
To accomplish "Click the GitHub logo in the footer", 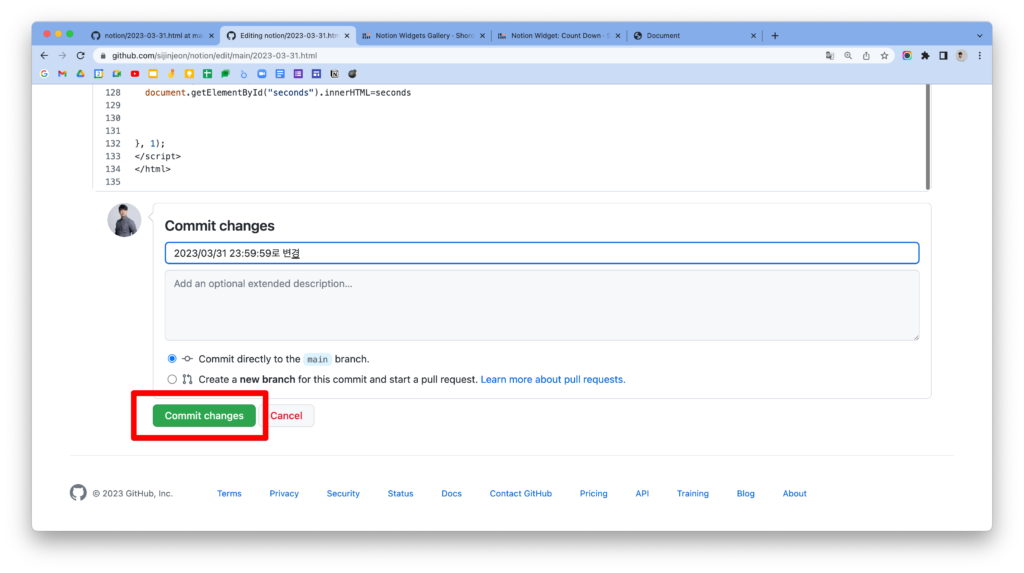I will pyautogui.click(x=78, y=493).
